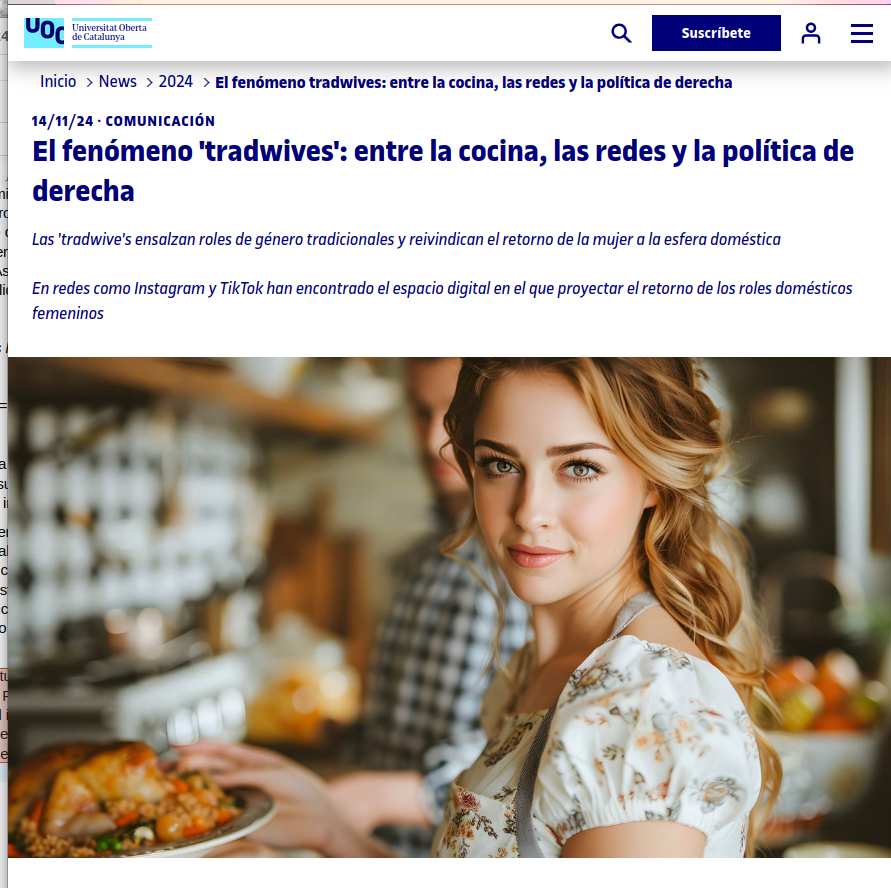Click the COMUNICACIÓN category label
891x888 pixels.
click(160, 121)
